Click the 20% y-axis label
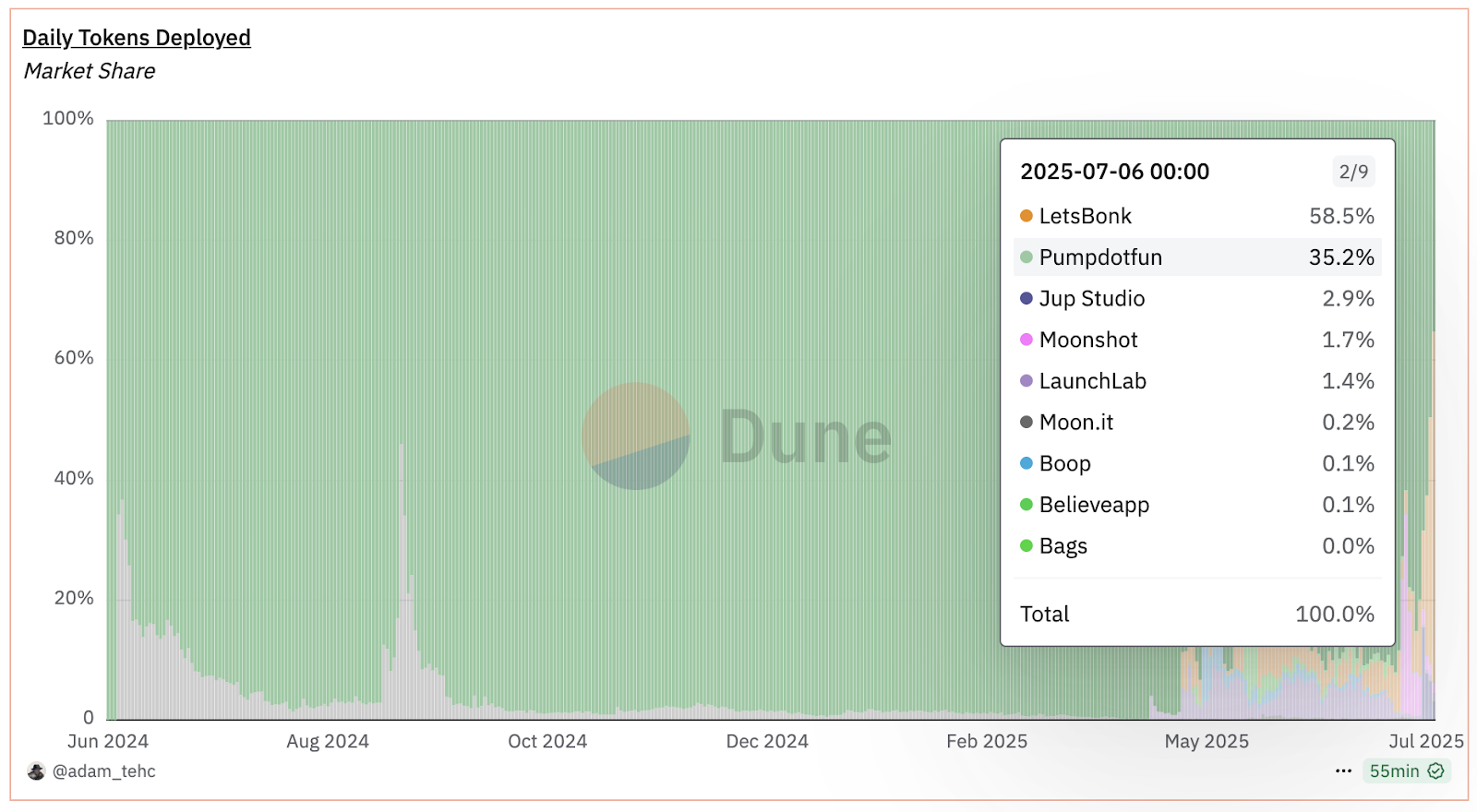This screenshot has width=1477, height=812. click(x=74, y=598)
